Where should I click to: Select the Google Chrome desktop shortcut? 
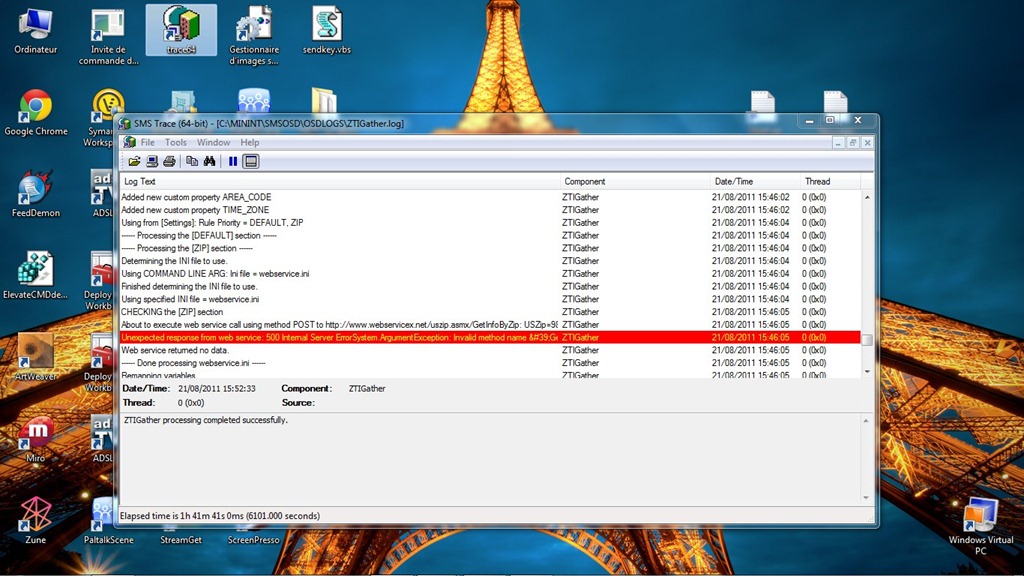point(35,112)
